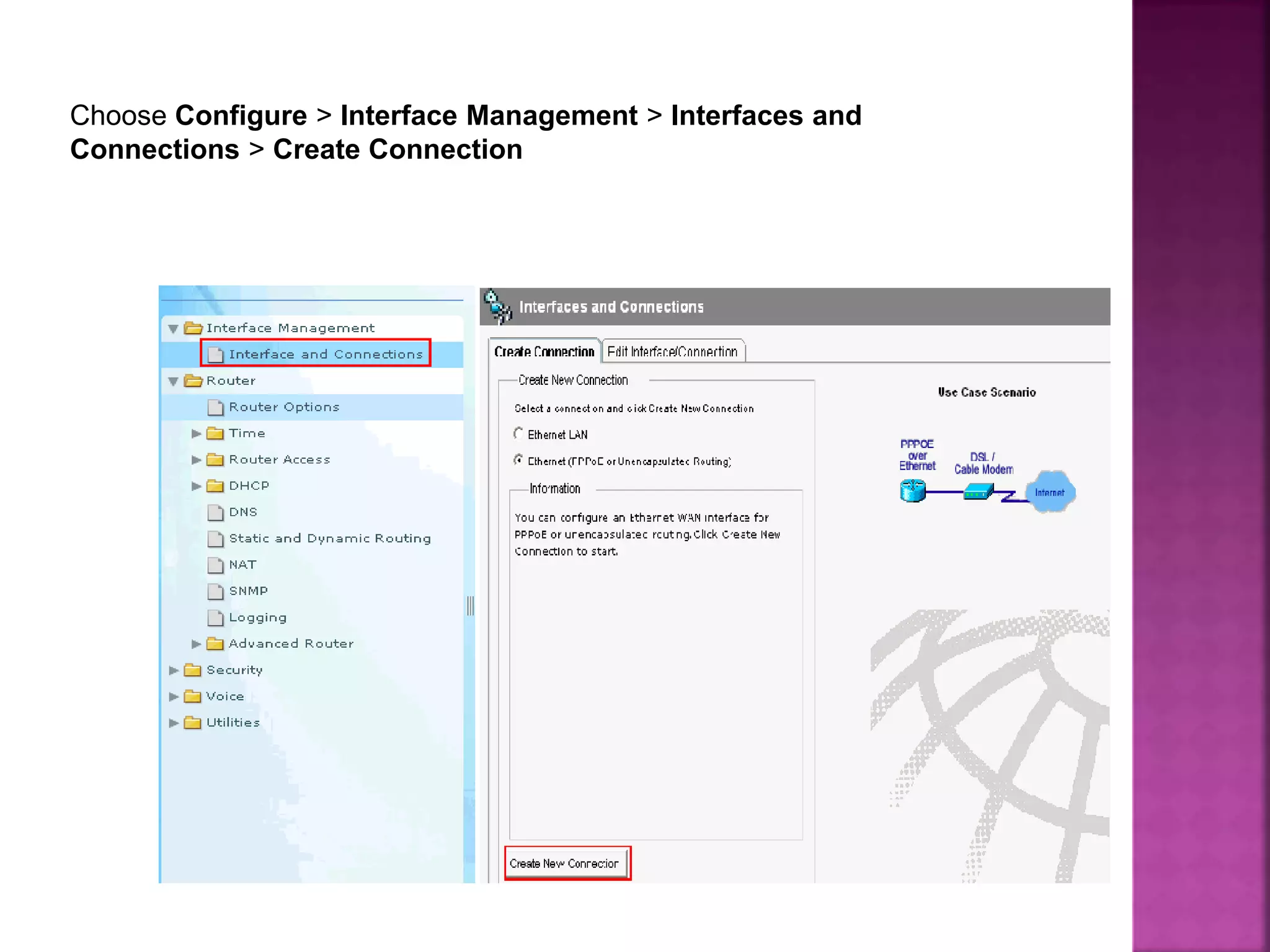Click the Logging page icon

(215, 618)
